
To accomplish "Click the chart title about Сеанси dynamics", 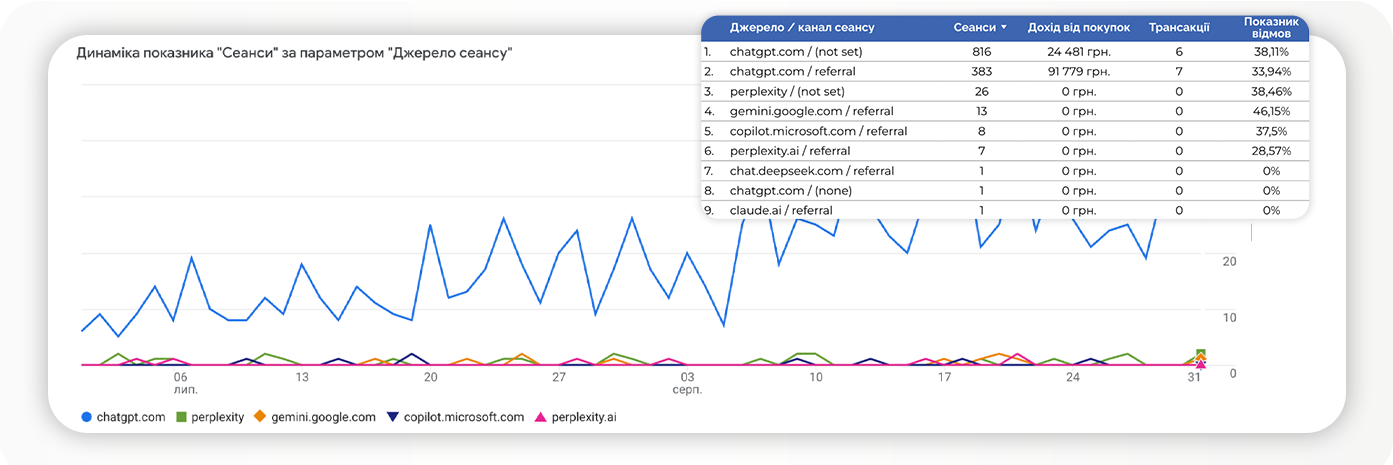I will point(295,53).
